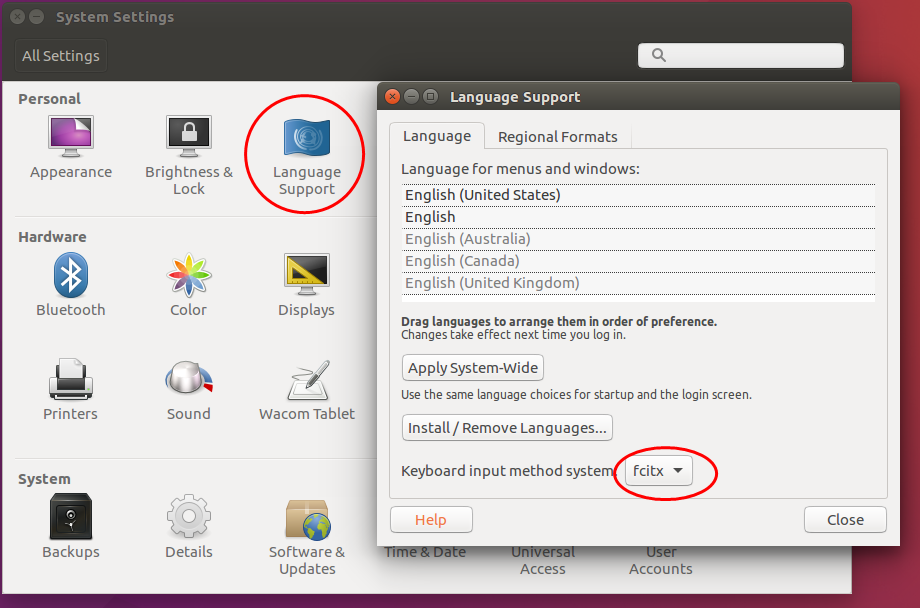The height and width of the screenshot is (608, 920).
Task: Switch to the Language tab
Action: click(x=437, y=136)
